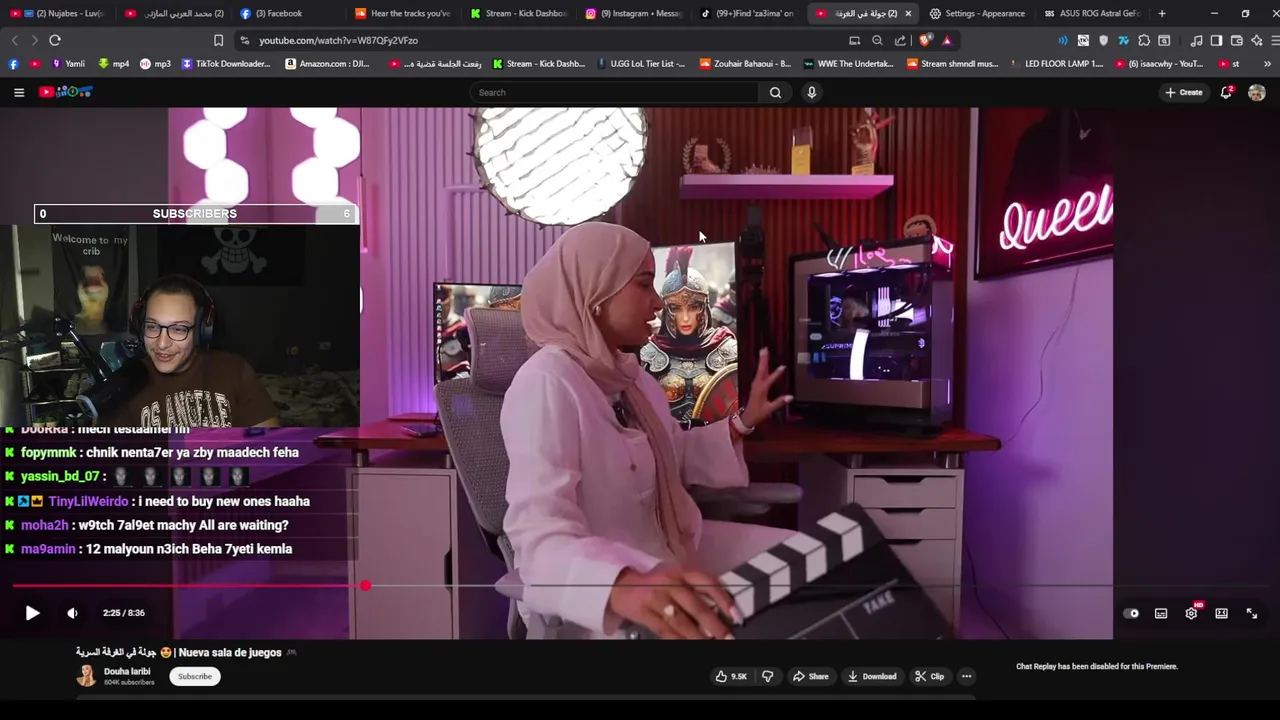
Task: Toggle the browser sidebar panel
Action: [x=1216, y=40]
